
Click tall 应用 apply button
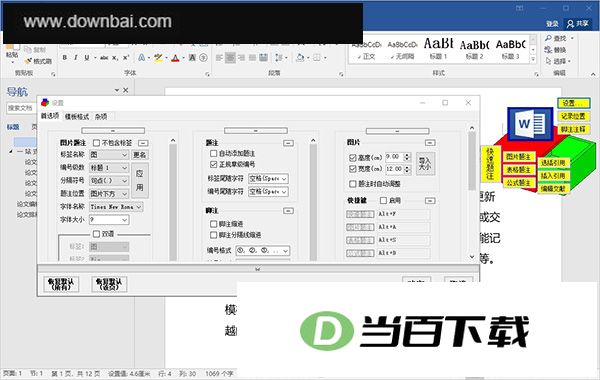pos(140,180)
